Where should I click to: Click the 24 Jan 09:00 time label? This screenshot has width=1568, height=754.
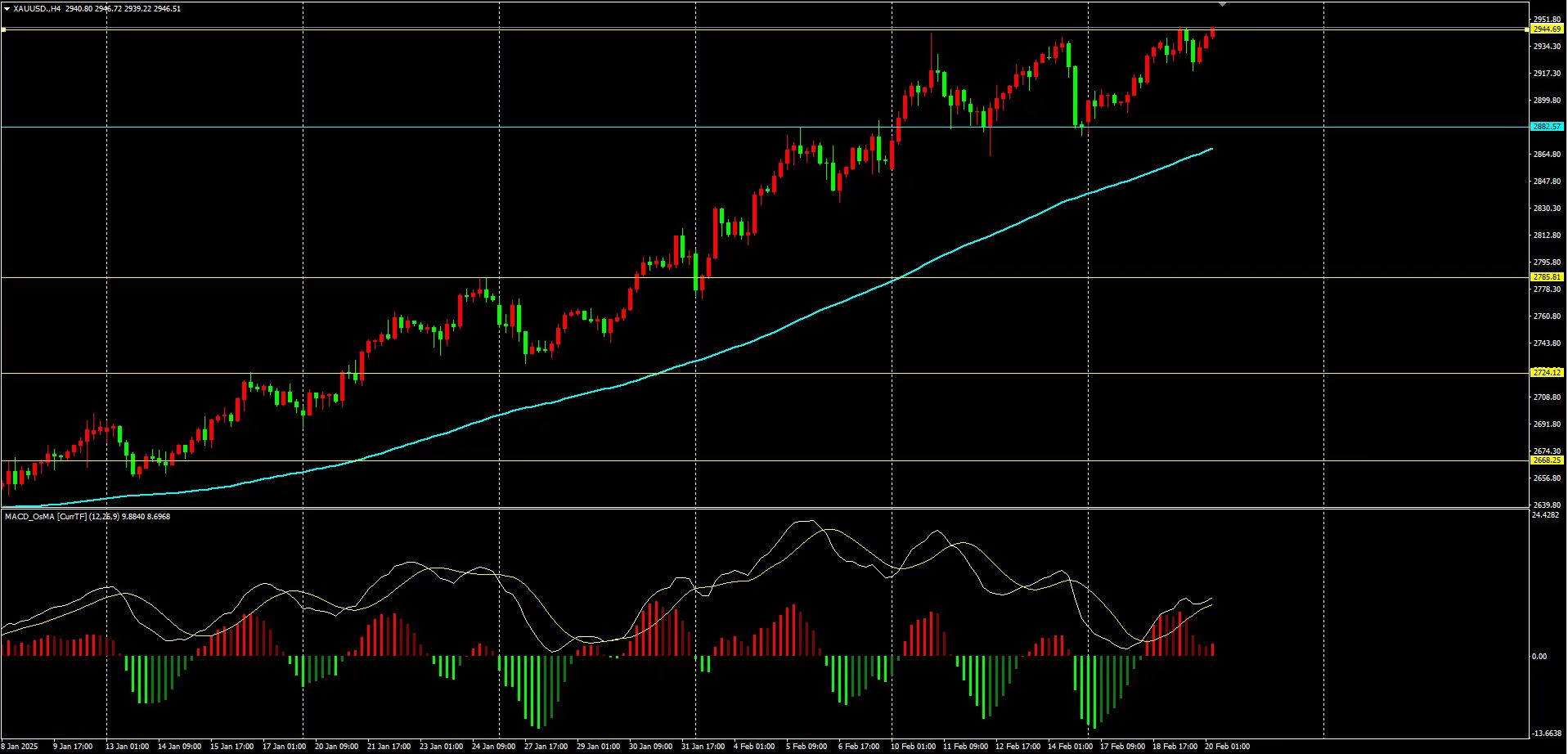pos(494,747)
